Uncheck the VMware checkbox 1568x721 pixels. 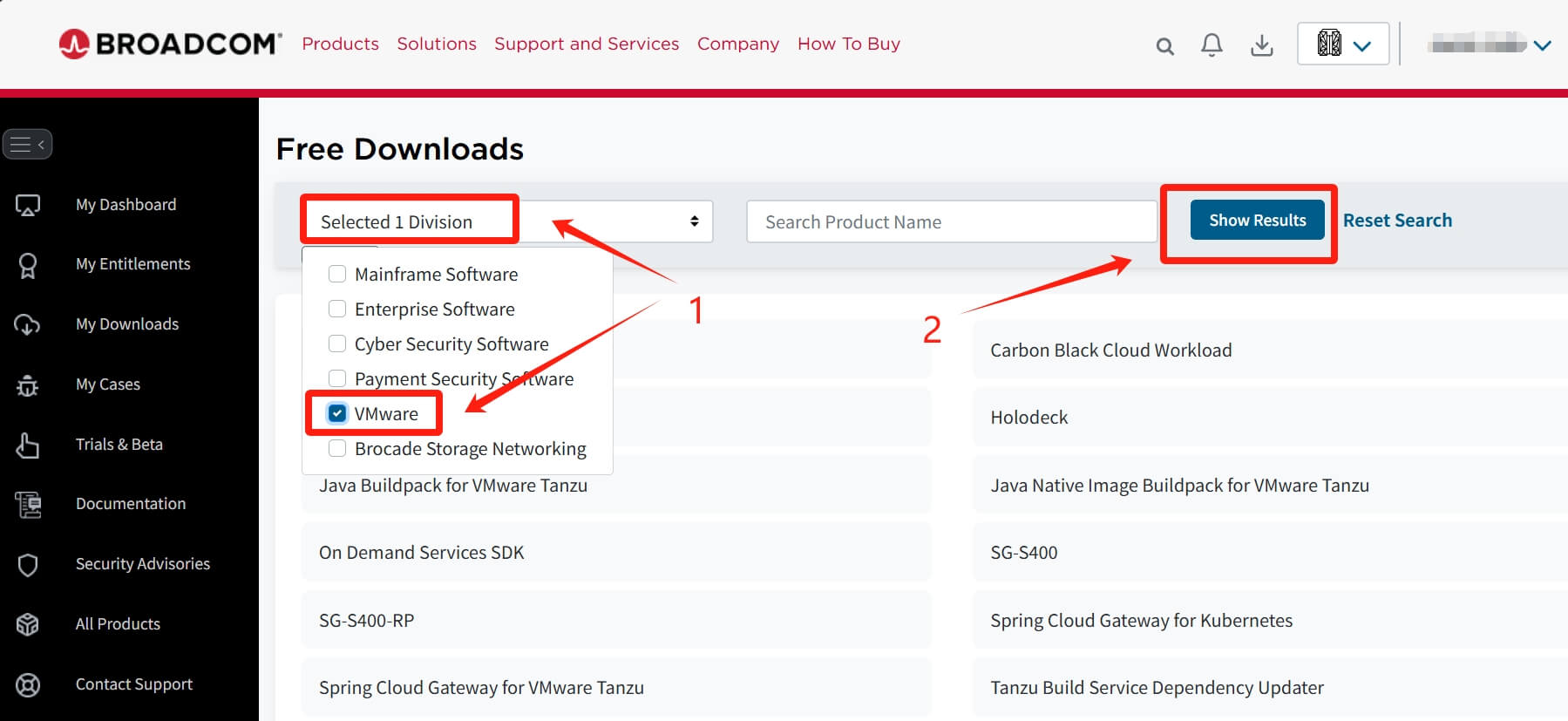click(337, 413)
